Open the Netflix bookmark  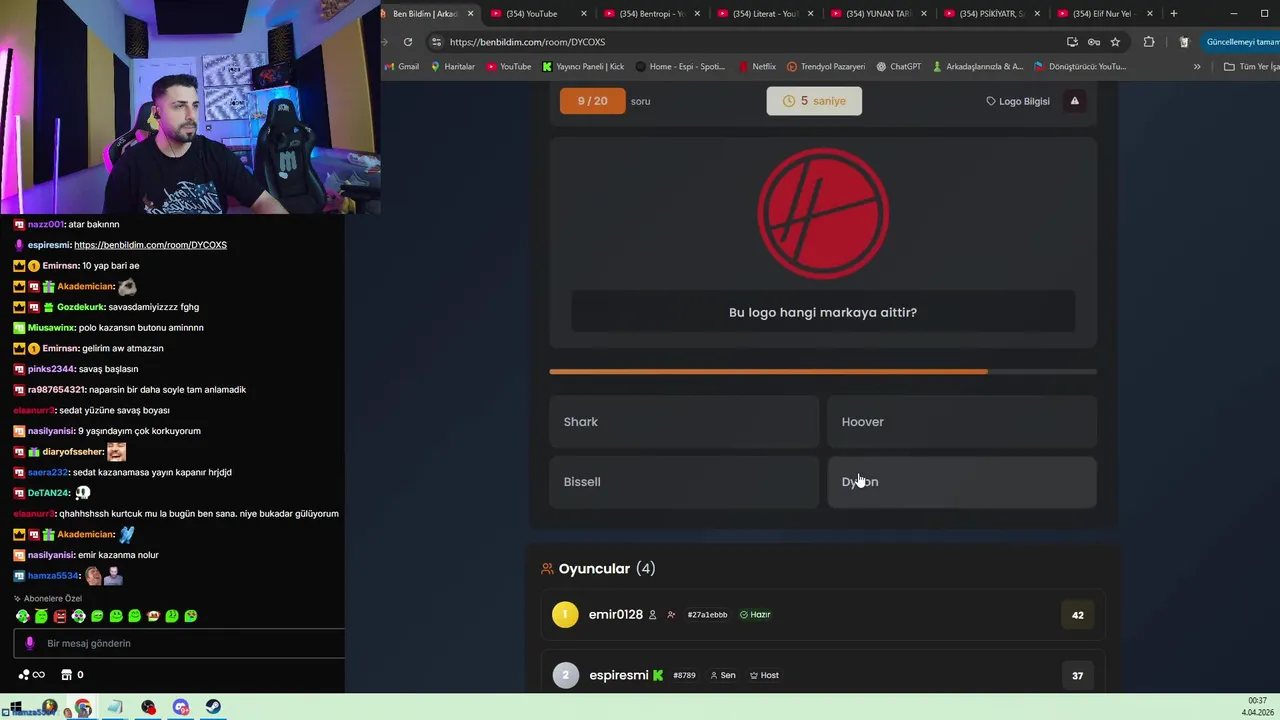point(757,67)
